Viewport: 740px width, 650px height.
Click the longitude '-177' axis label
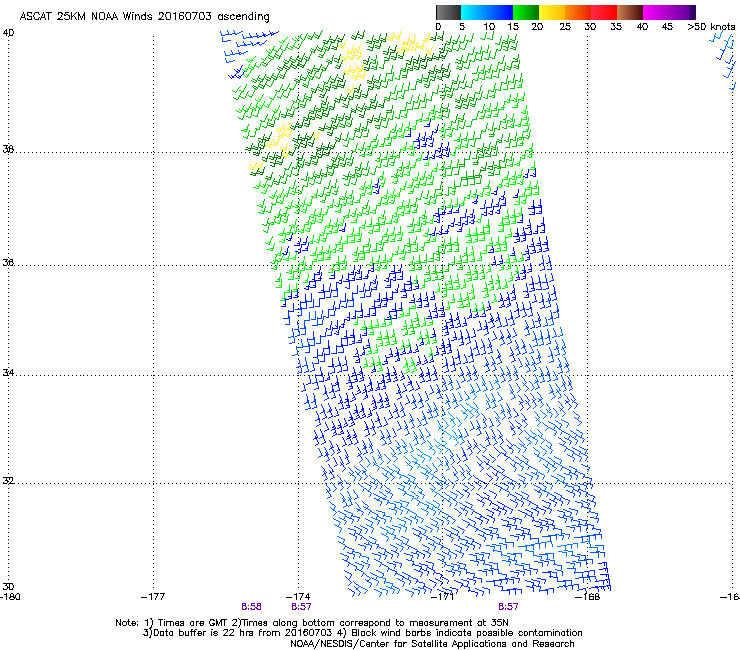pos(153,597)
